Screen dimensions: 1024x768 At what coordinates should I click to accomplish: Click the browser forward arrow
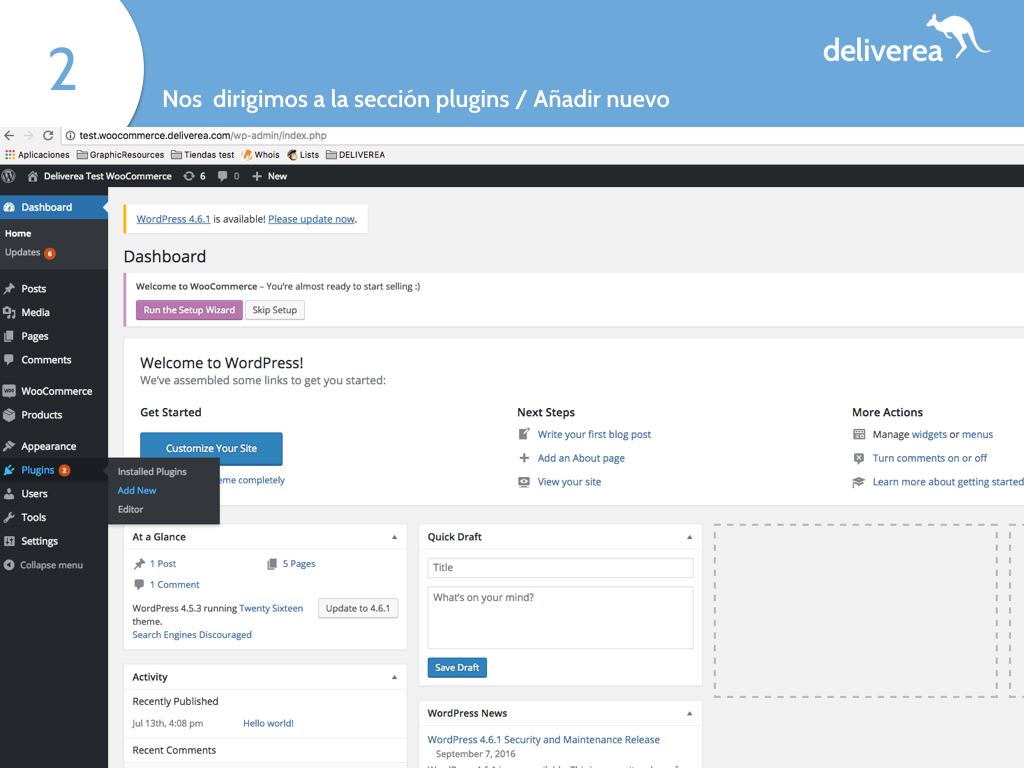[x=28, y=136]
